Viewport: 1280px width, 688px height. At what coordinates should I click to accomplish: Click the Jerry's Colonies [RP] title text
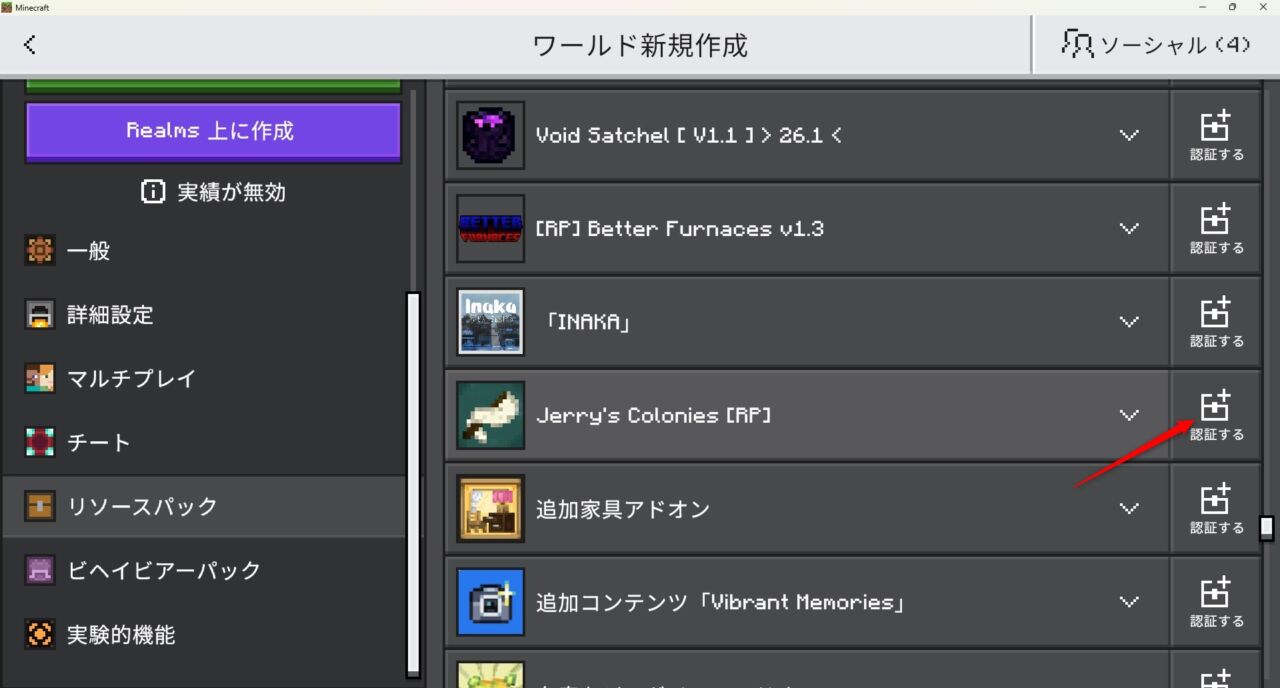pyautogui.click(x=654, y=415)
